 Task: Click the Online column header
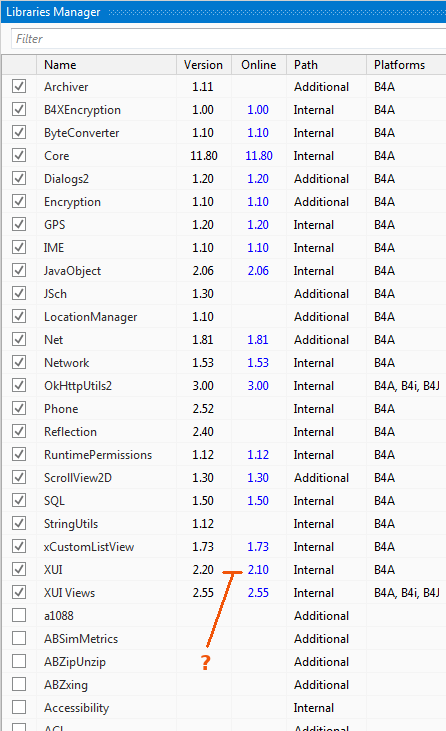[x=259, y=65]
